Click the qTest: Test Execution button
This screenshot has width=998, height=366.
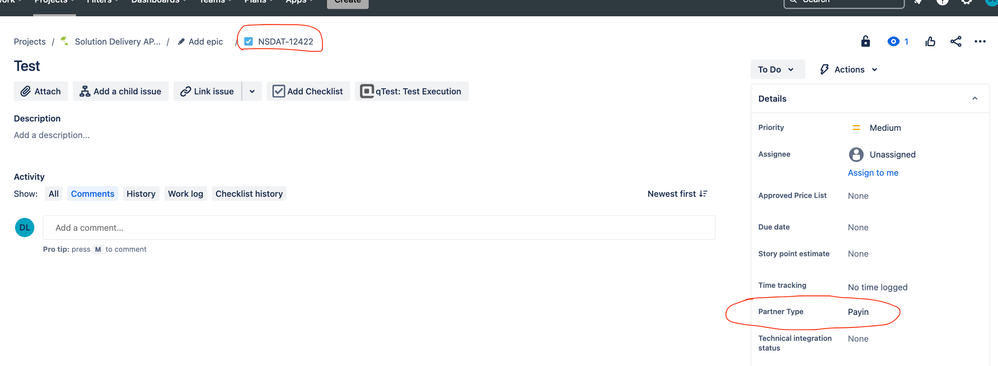(x=412, y=91)
